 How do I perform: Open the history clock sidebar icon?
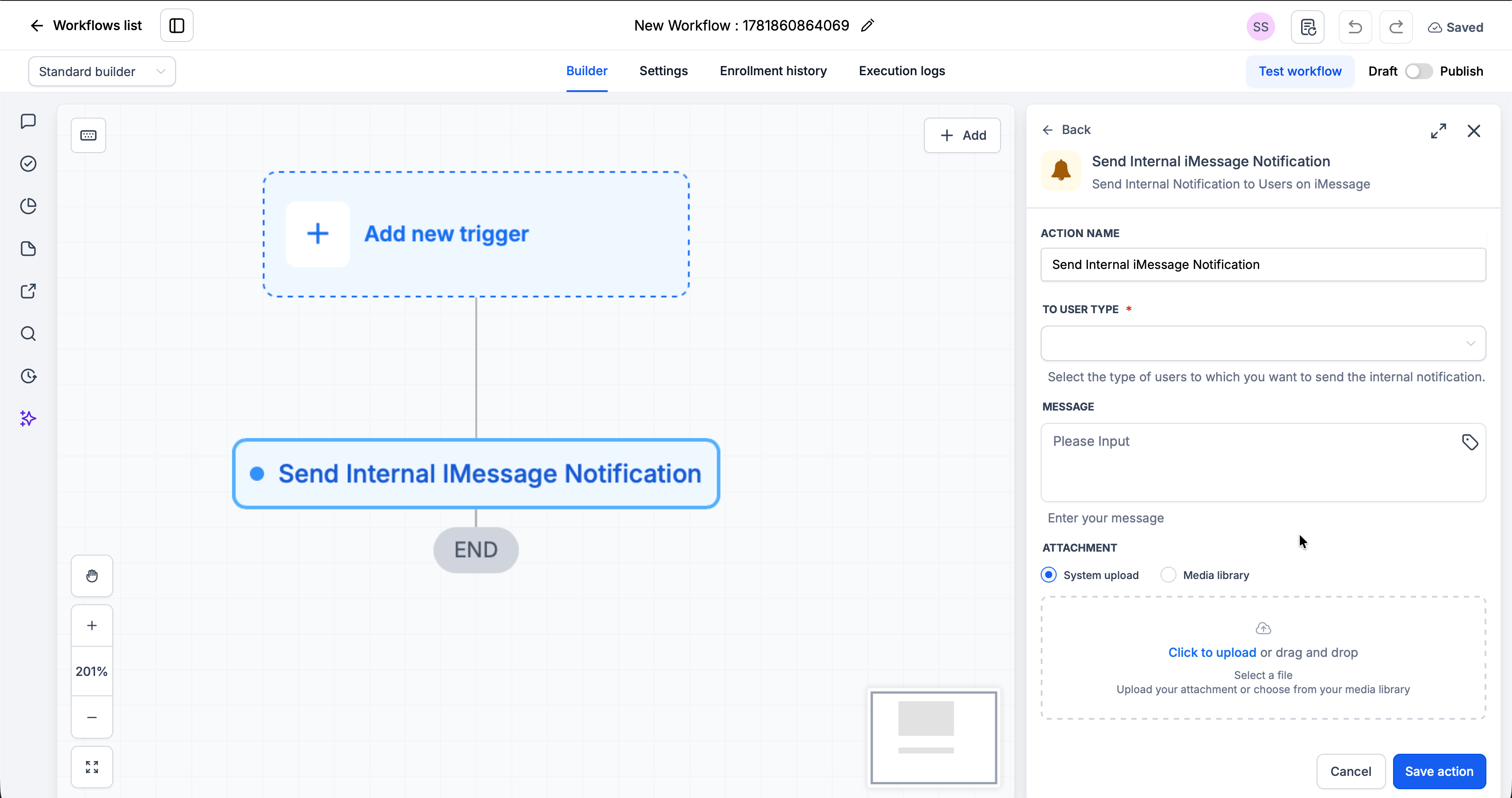[28, 376]
